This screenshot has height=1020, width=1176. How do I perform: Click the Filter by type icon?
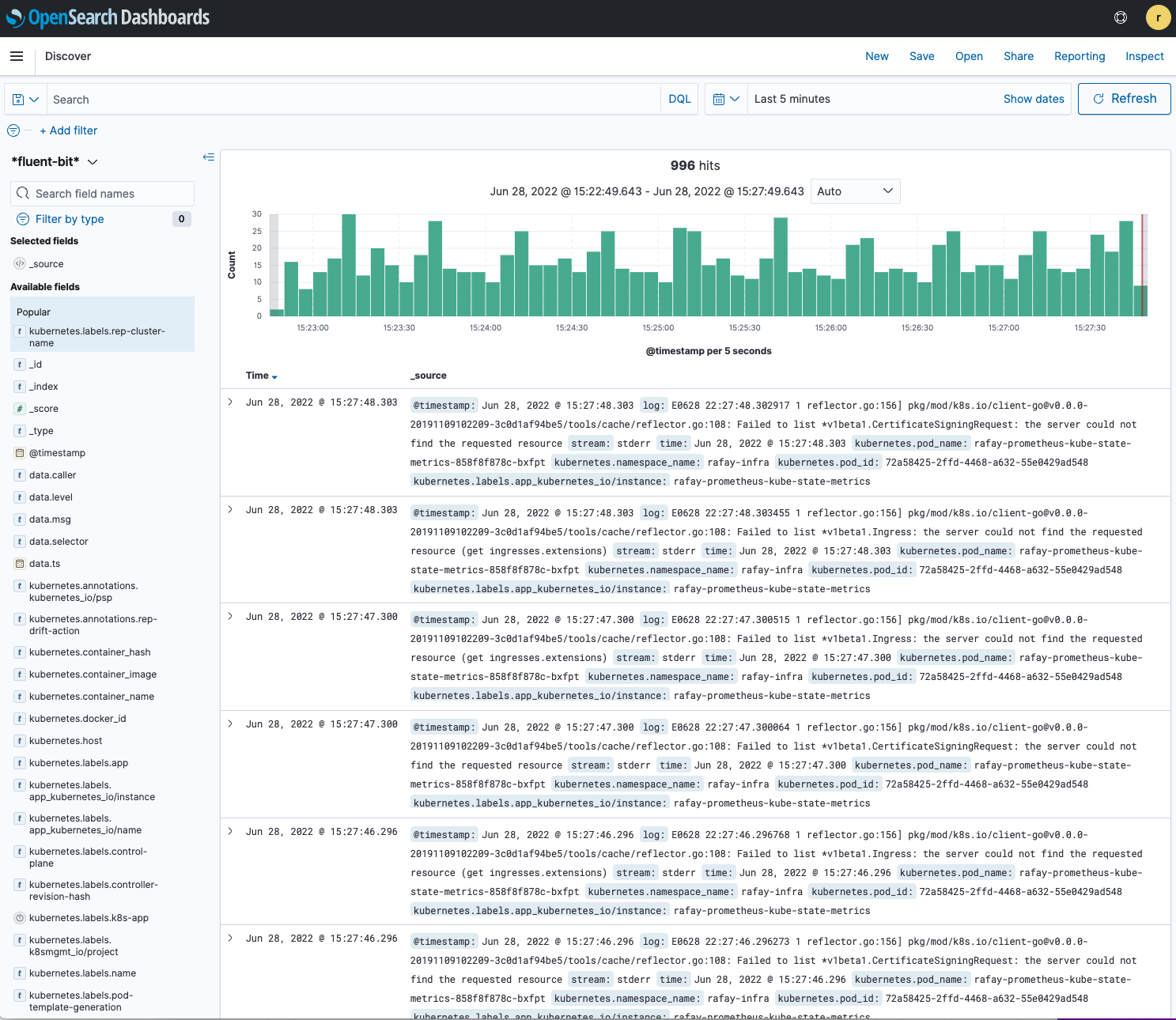23,219
